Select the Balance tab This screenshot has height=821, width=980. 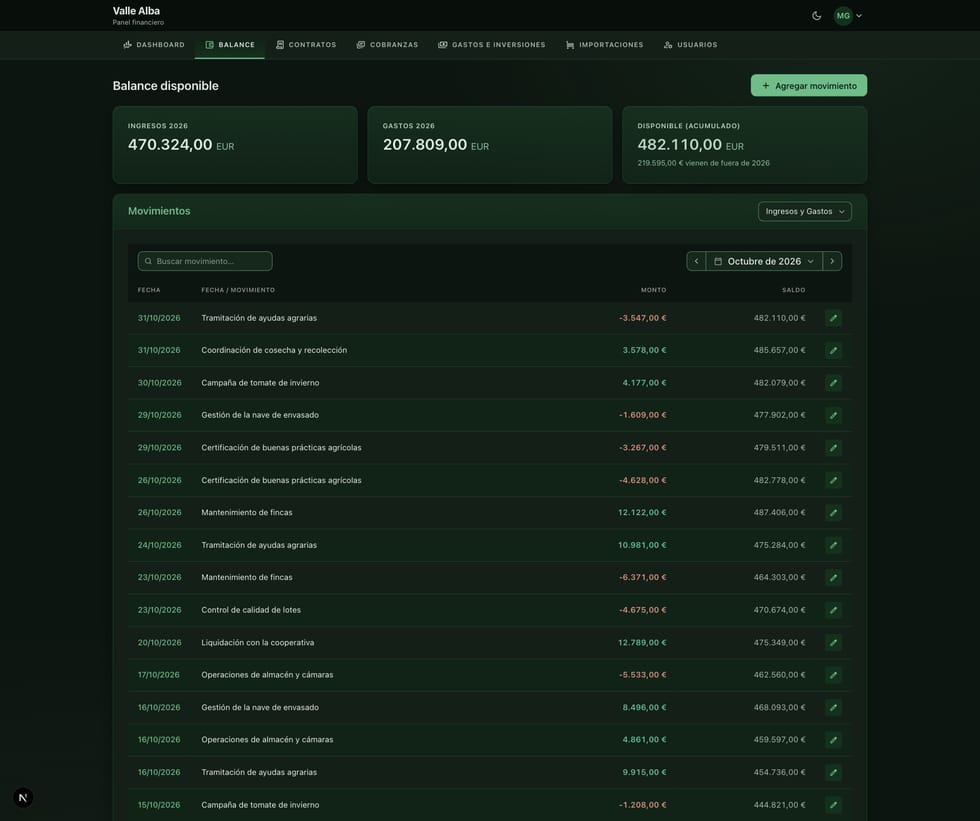pyautogui.click(x=229, y=45)
